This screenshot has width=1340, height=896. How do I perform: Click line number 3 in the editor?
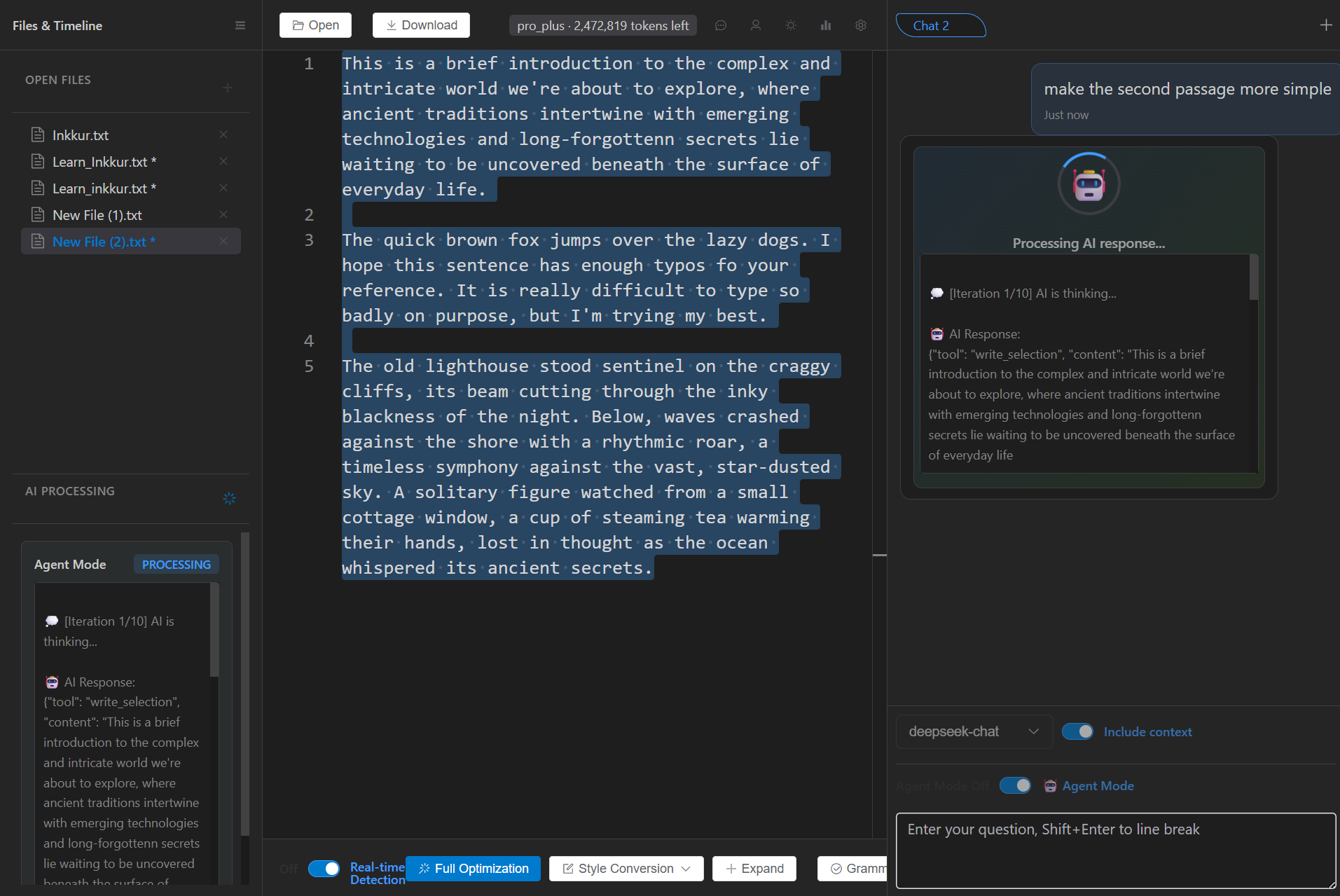point(309,240)
